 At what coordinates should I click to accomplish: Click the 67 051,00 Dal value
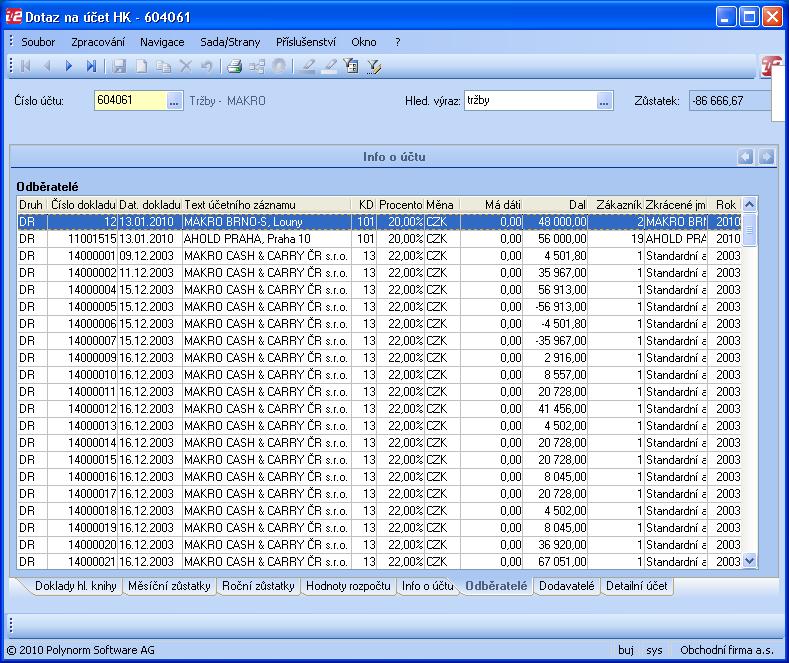pyautogui.click(x=556, y=561)
